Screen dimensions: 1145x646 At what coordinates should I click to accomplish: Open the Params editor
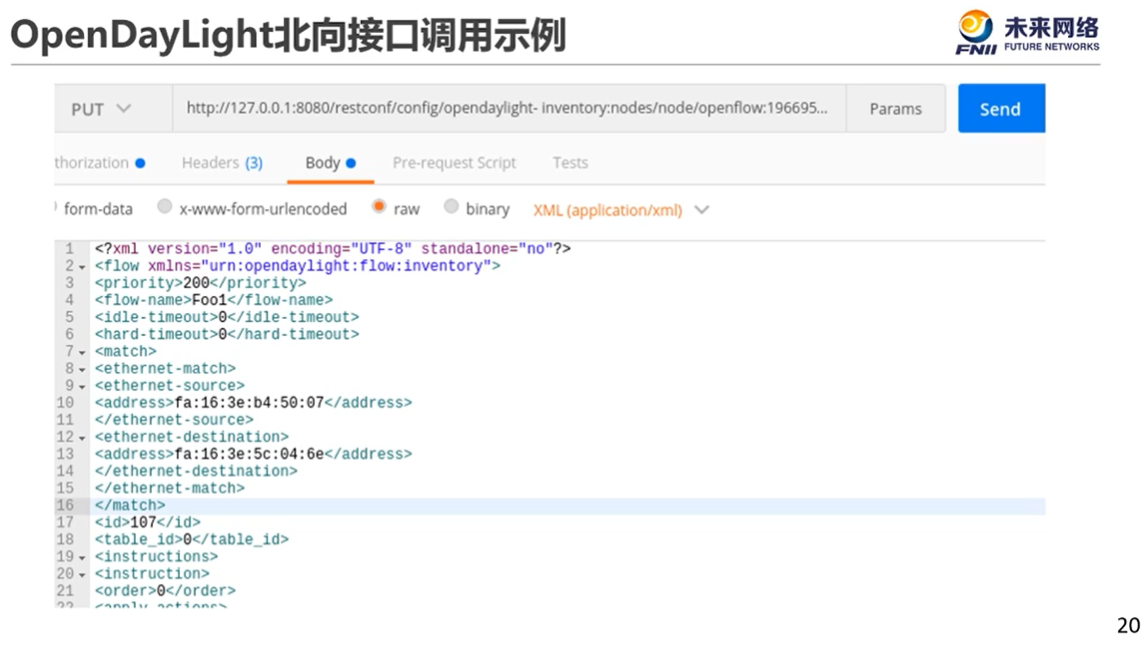tap(895, 109)
